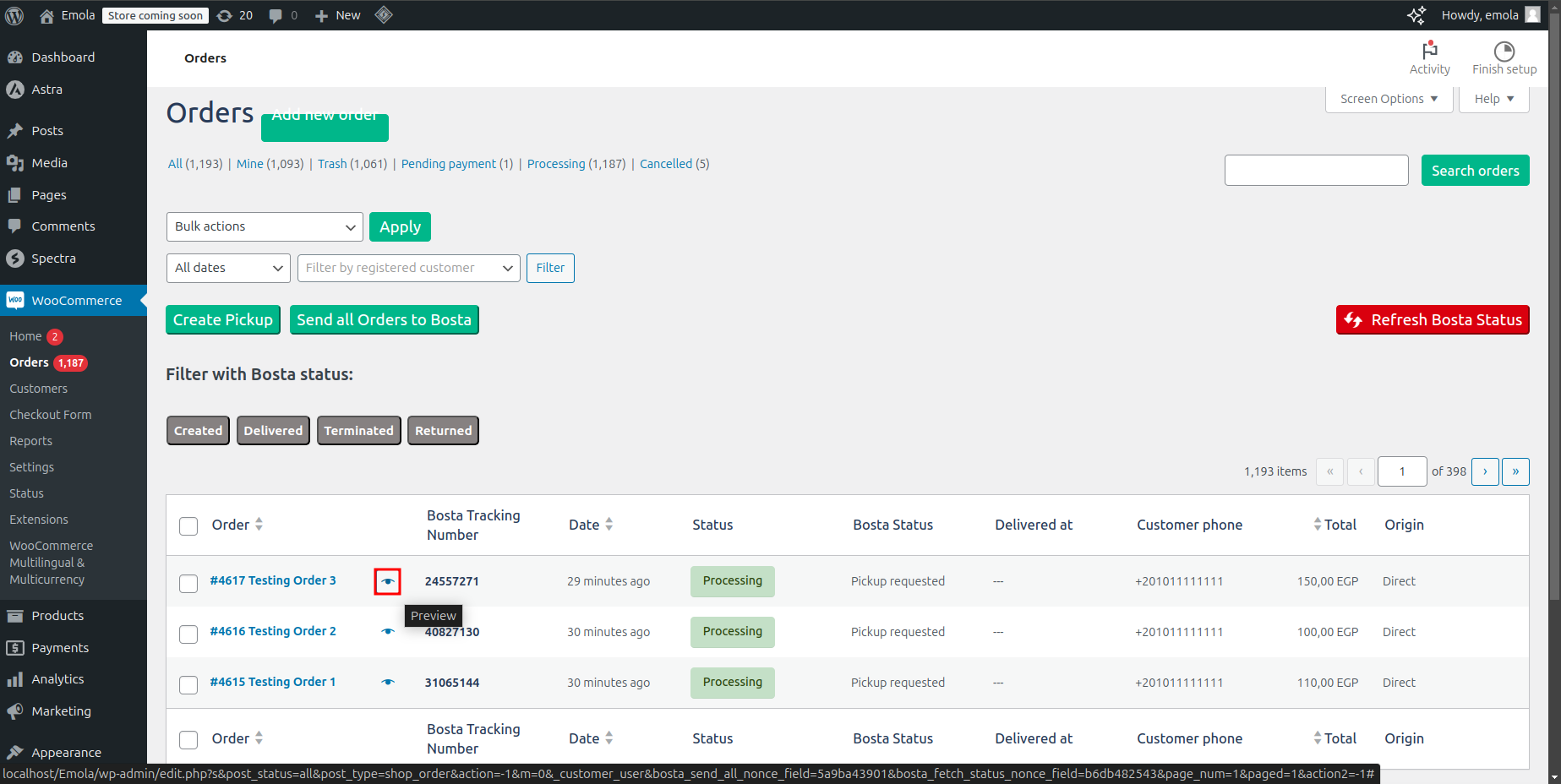Filter by Delivered Bosta status
This screenshot has height=784, width=1561.
click(x=273, y=431)
